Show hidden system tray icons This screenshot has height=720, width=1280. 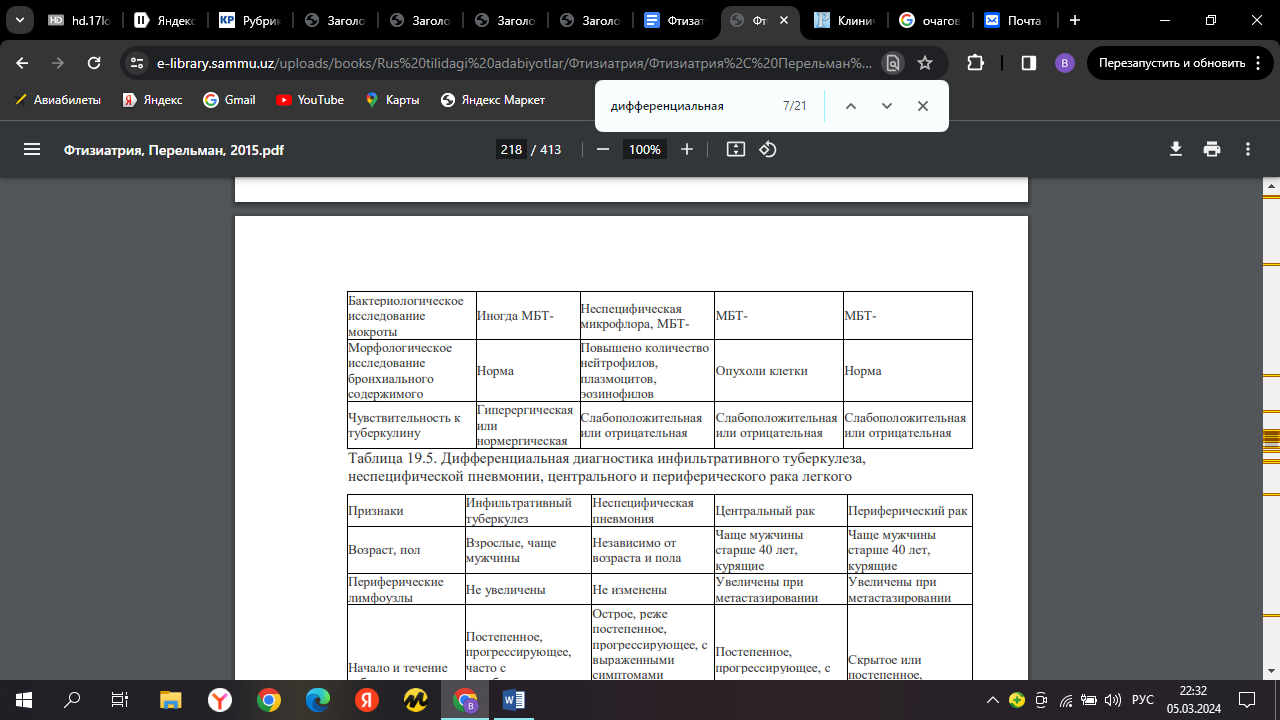click(x=993, y=700)
